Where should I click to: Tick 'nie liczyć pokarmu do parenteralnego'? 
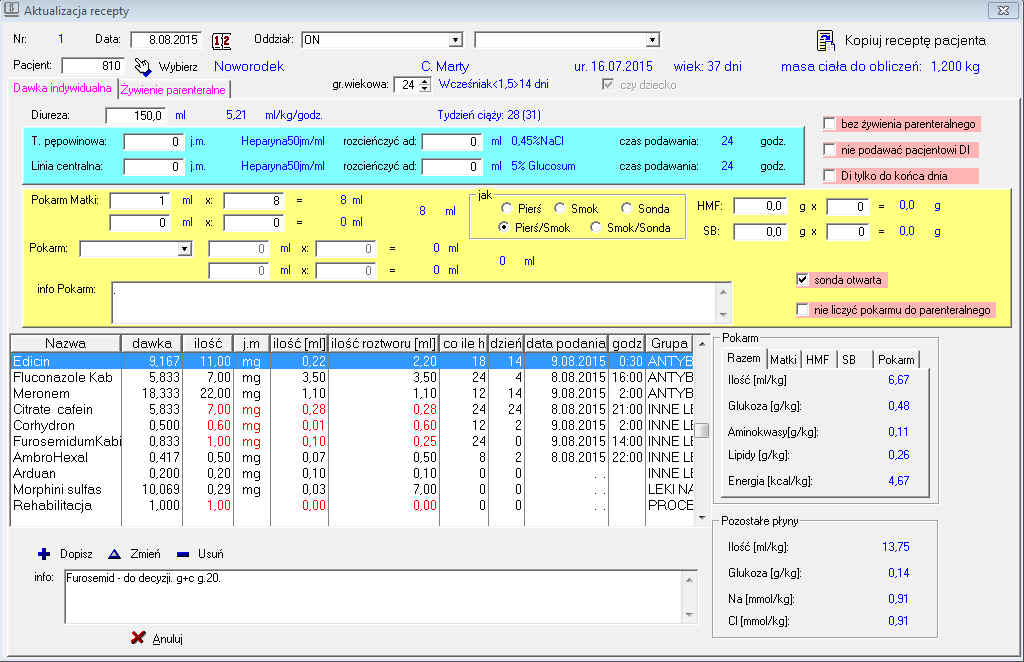(x=802, y=310)
